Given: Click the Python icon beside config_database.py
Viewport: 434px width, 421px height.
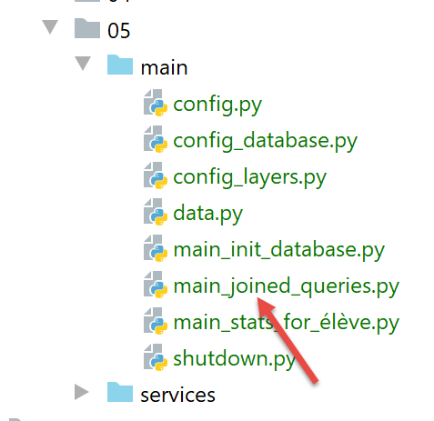Looking at the screenshot, I should click(156, 139).
